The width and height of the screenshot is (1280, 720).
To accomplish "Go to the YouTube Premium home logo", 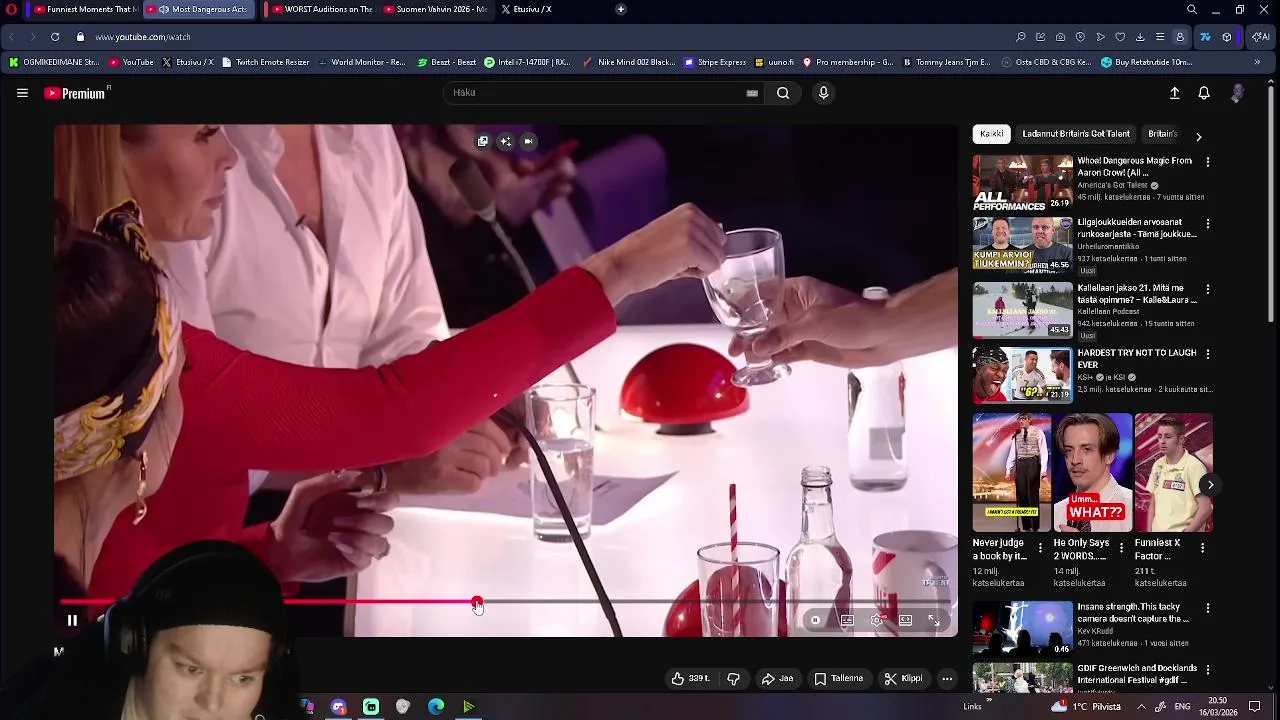I will (x=77, y=93).
